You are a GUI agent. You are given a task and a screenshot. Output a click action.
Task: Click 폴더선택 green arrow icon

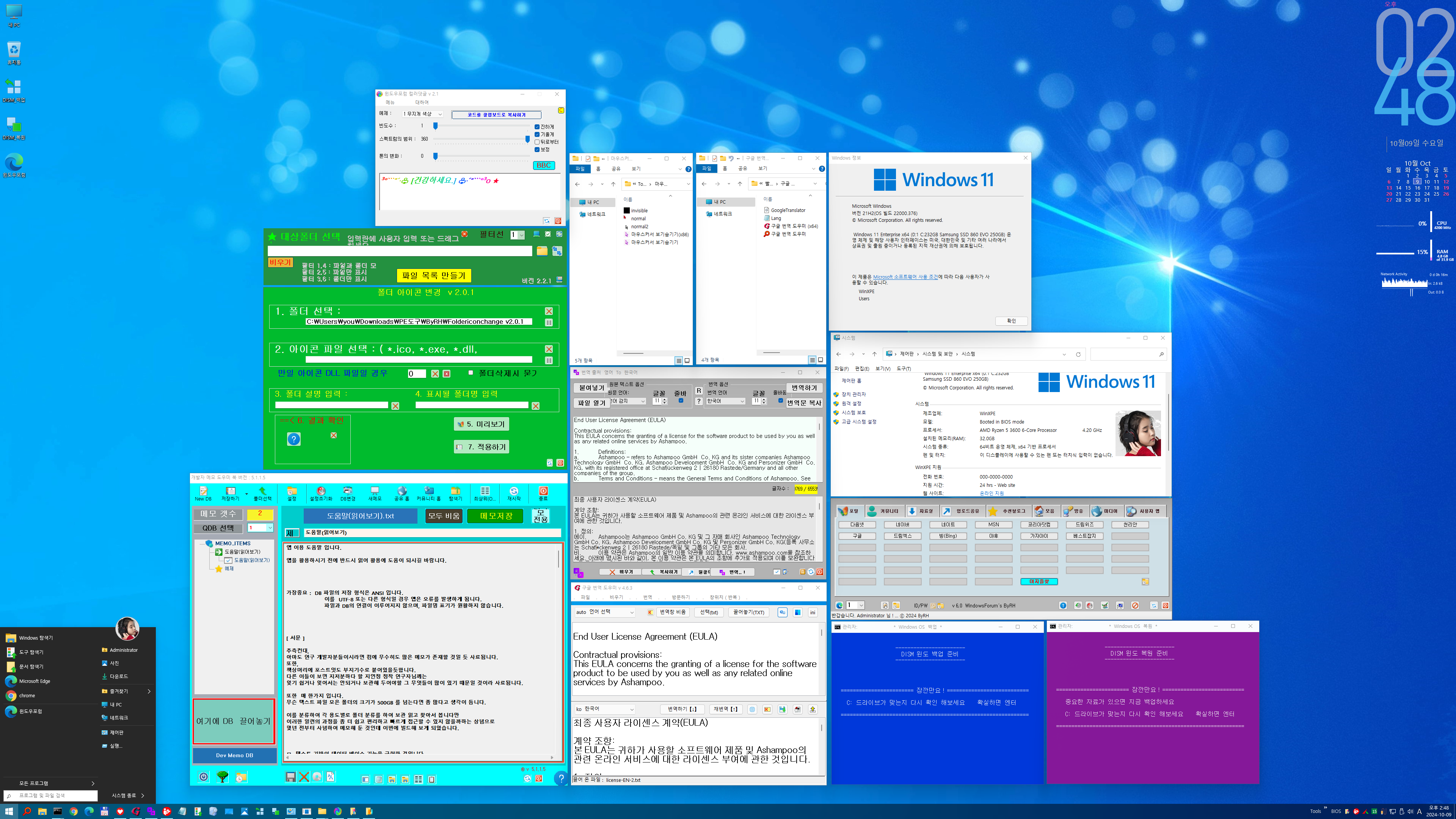pos(262,493)
